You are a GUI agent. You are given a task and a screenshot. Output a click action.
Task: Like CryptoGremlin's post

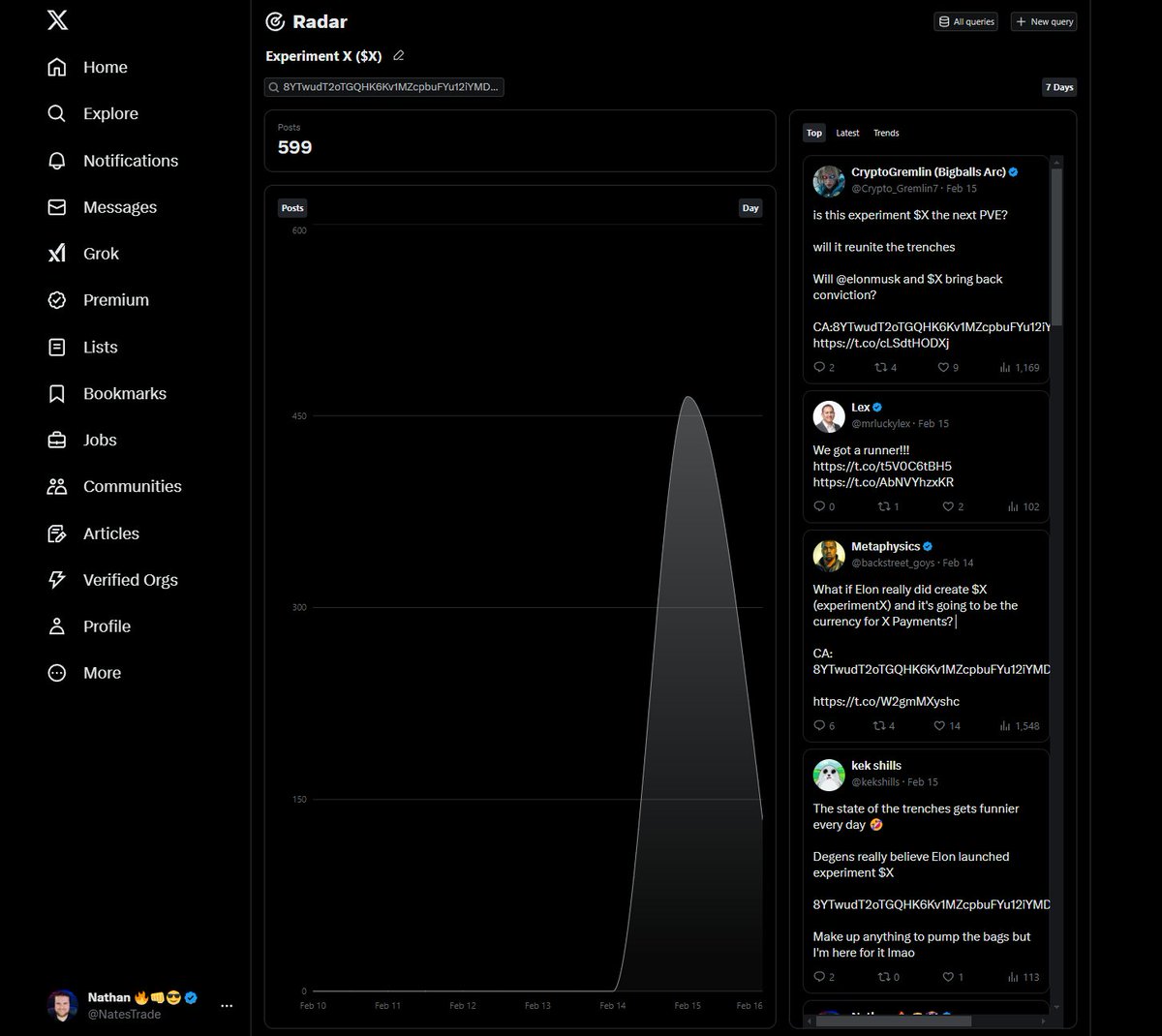pyautogui.click(x=948, y=368)
